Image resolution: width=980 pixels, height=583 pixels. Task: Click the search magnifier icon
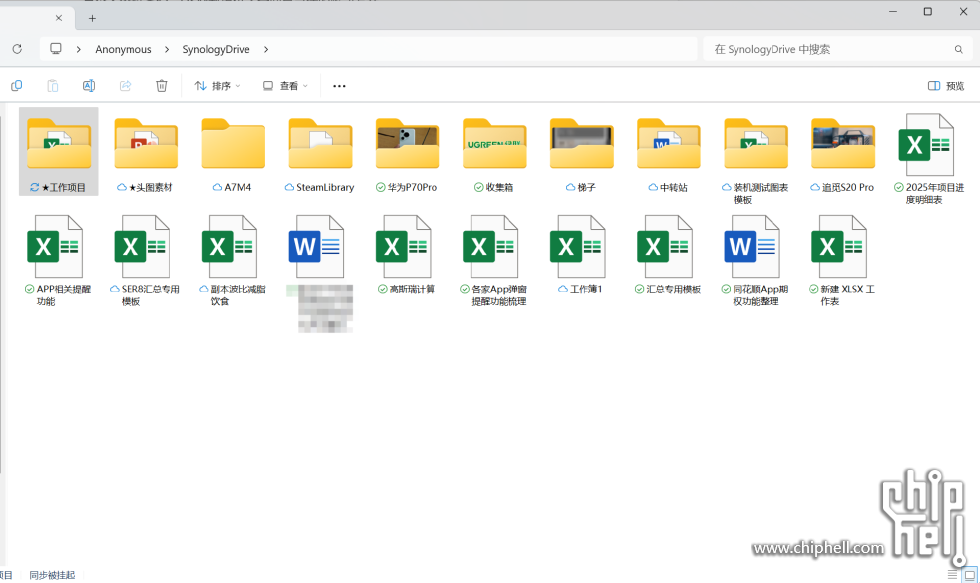point(958,49)
